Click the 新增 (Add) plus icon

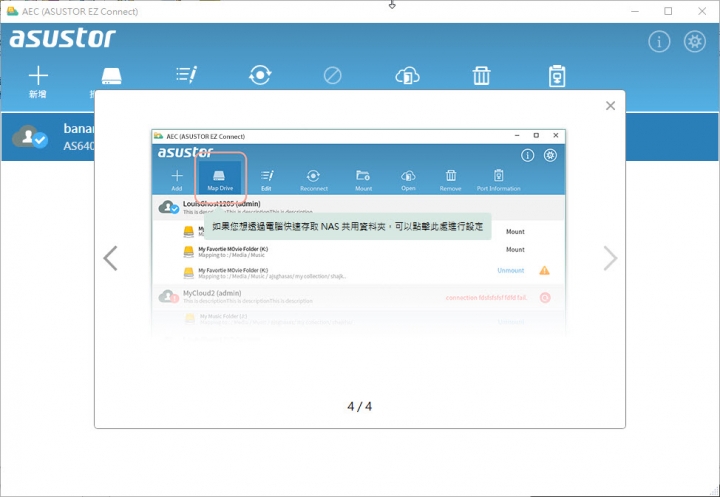pos(38,76)
